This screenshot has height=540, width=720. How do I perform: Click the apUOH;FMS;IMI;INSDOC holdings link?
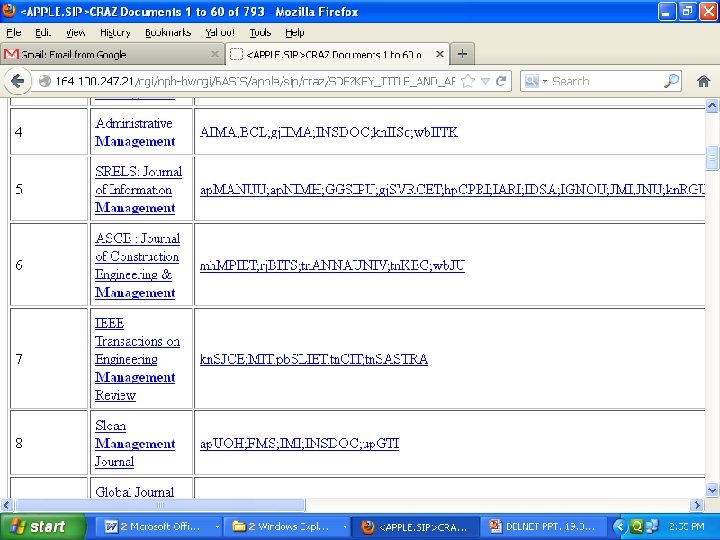point(299,444)
